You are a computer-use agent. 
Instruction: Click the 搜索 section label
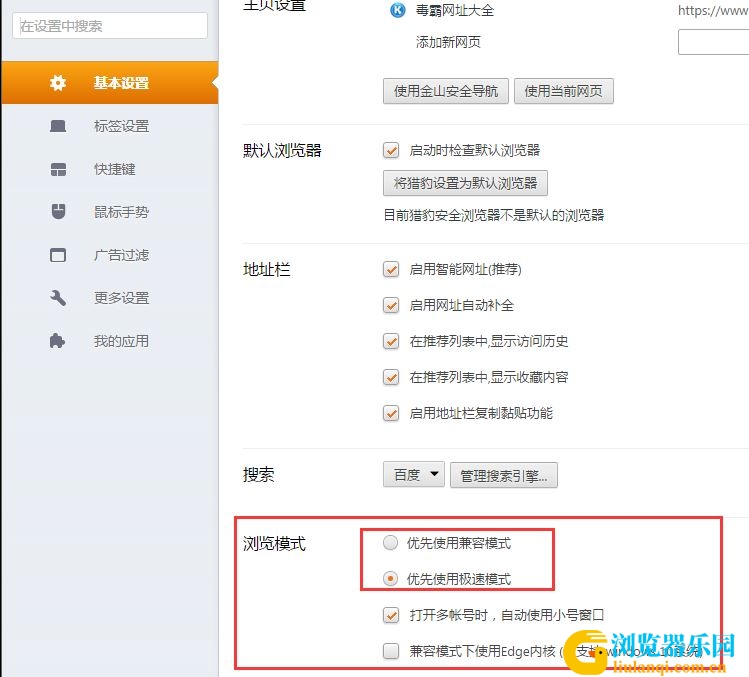point(258,474)
